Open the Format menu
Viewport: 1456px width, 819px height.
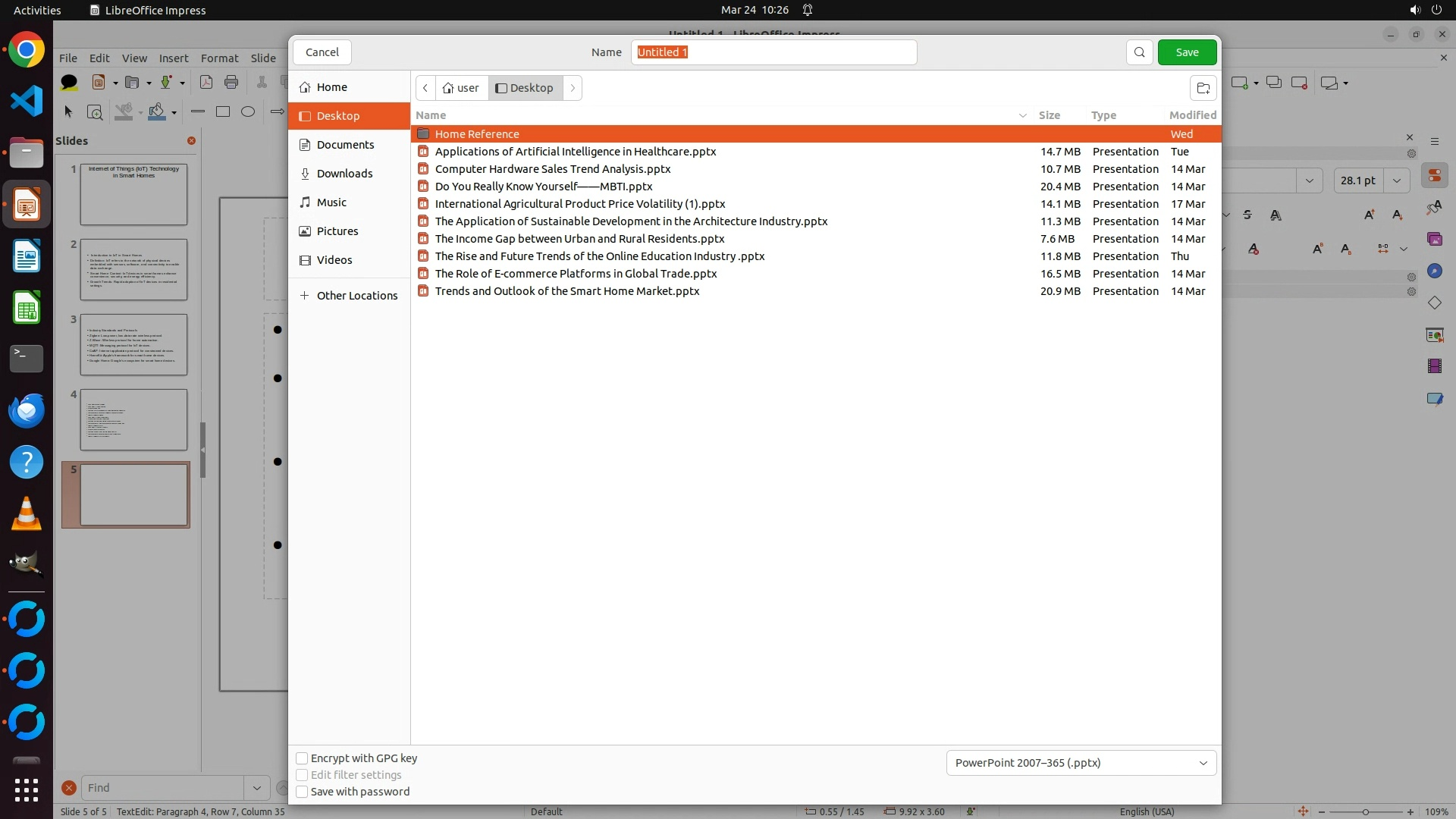(x=219, y=58)
